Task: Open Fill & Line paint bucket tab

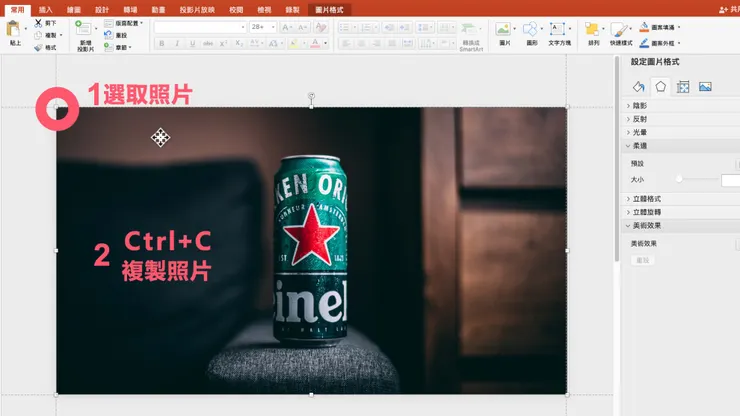Action: pyautogui.click(x=639, y=86)
